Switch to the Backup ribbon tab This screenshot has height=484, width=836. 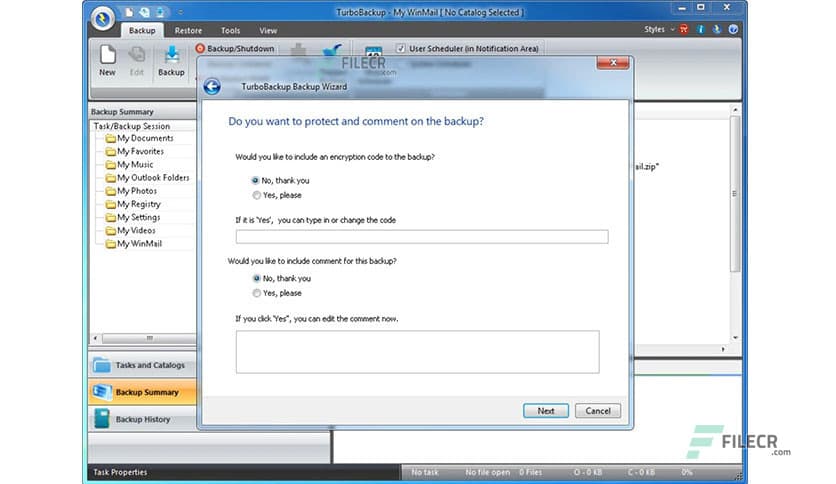142,30
